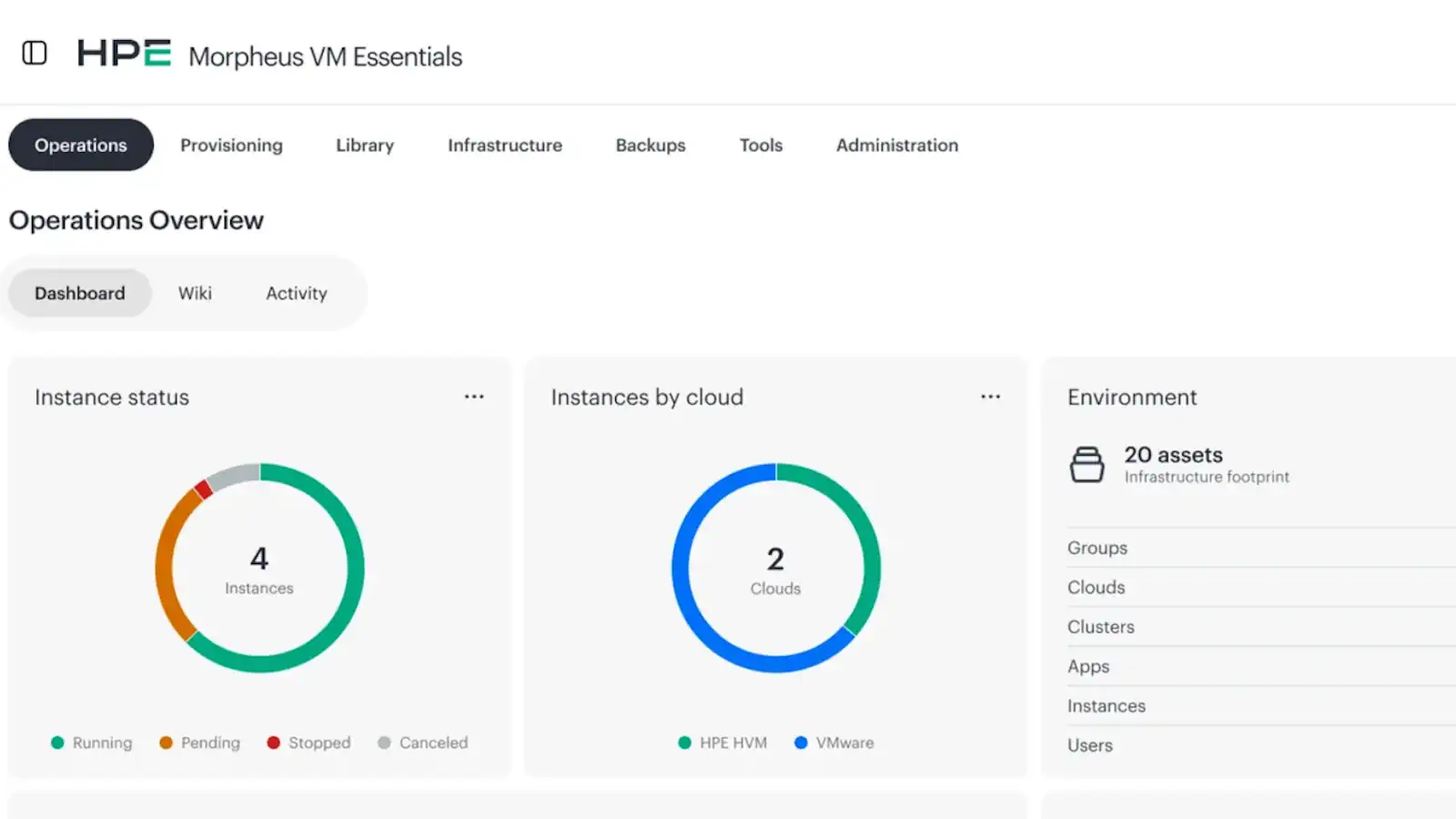Screen dimensions: 1456x819
Task: Click the green Running segment of Instance status donut
Action: click(353, 591)
